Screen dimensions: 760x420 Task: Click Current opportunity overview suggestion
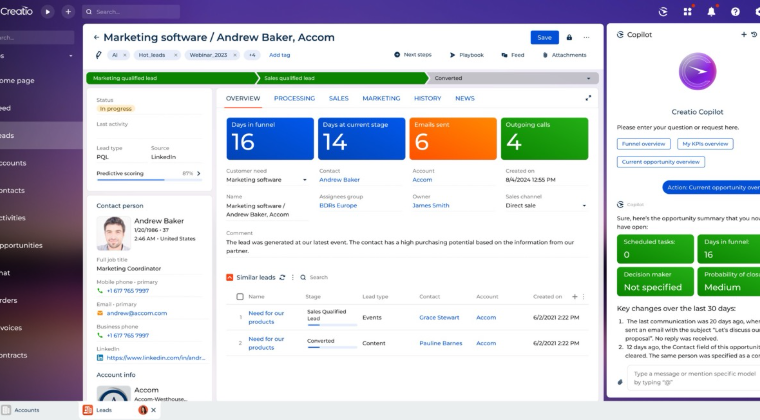tap(661, 162)
